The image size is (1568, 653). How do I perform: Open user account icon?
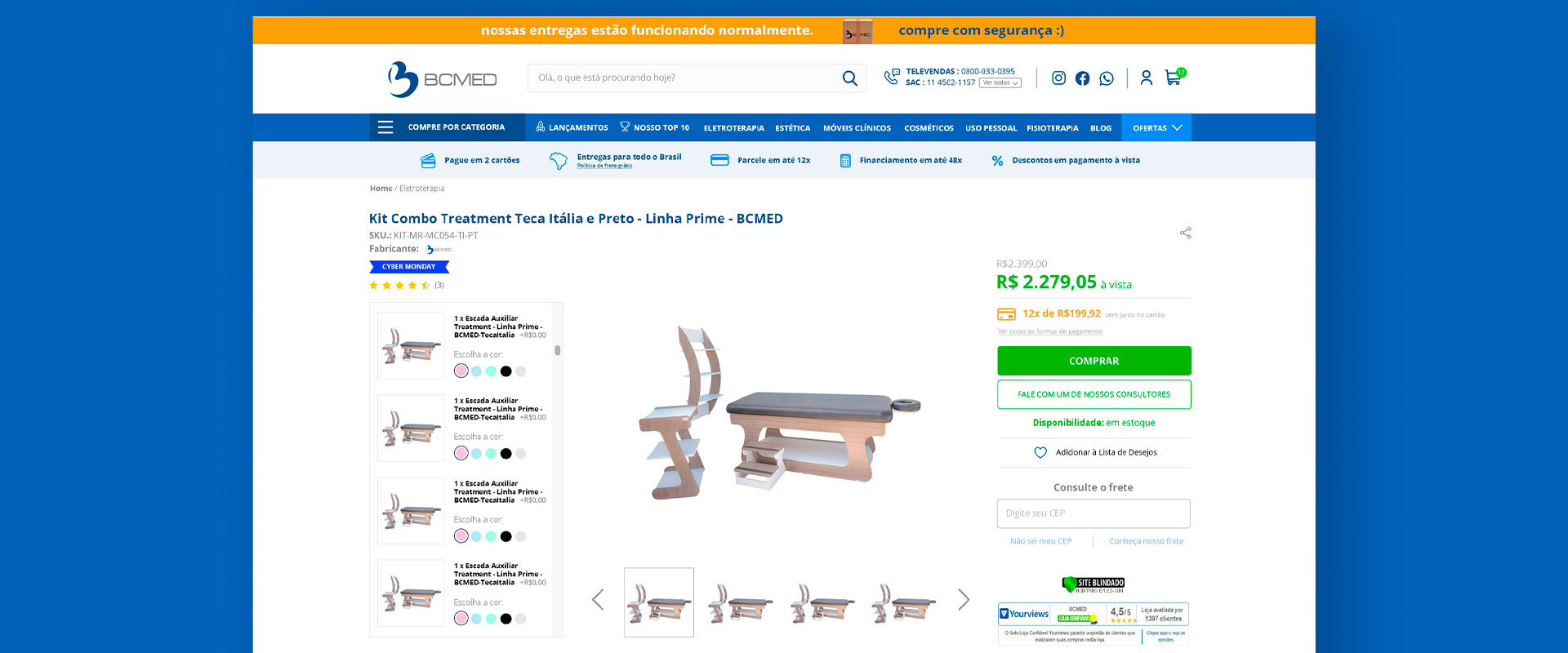coord(1147,78)
